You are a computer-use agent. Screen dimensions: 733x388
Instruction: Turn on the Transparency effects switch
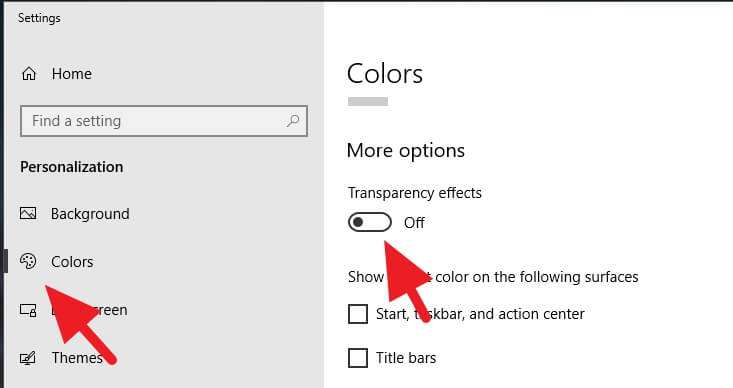click(x=370, y=223)
